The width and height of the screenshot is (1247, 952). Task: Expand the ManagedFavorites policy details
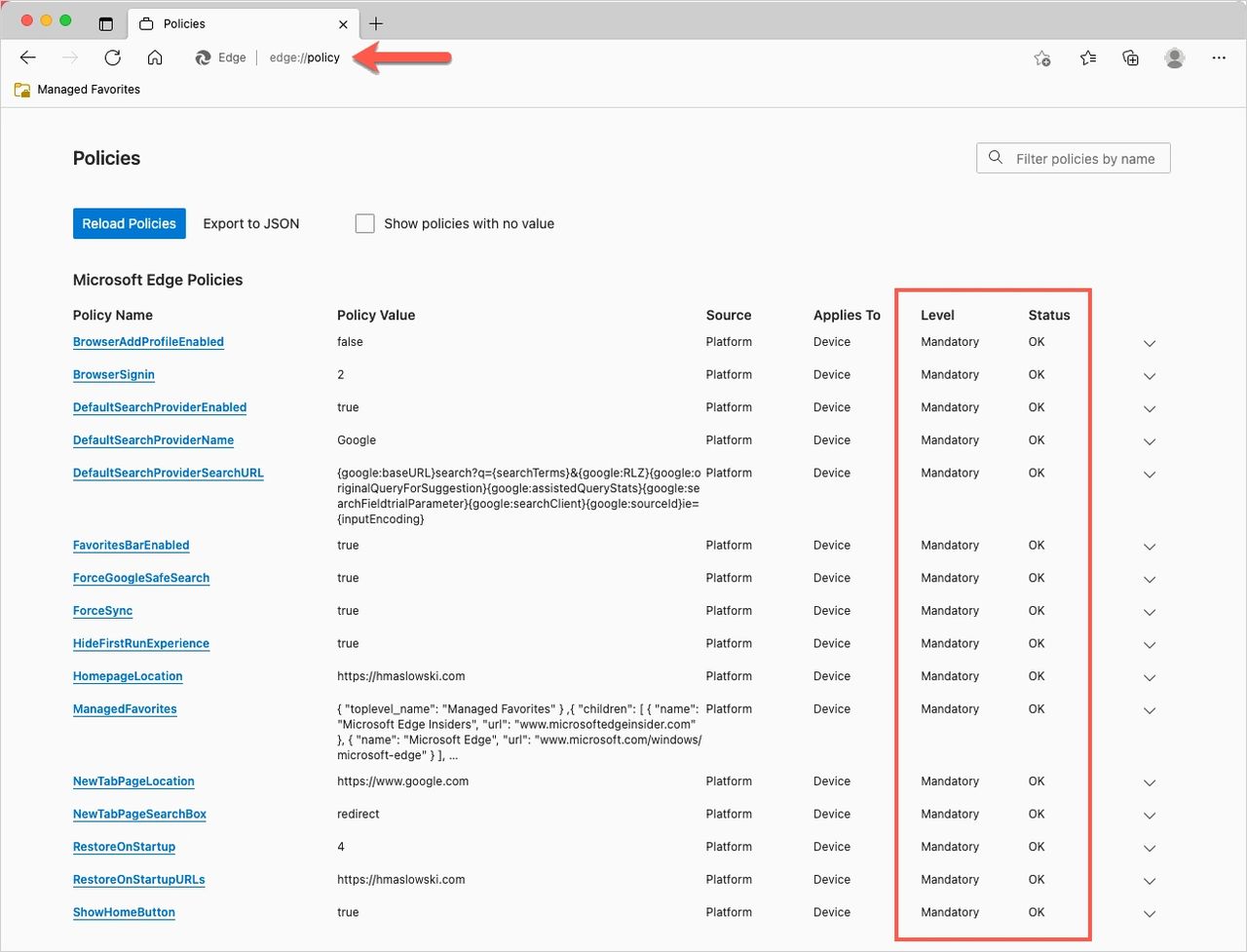click(1150, 710)
